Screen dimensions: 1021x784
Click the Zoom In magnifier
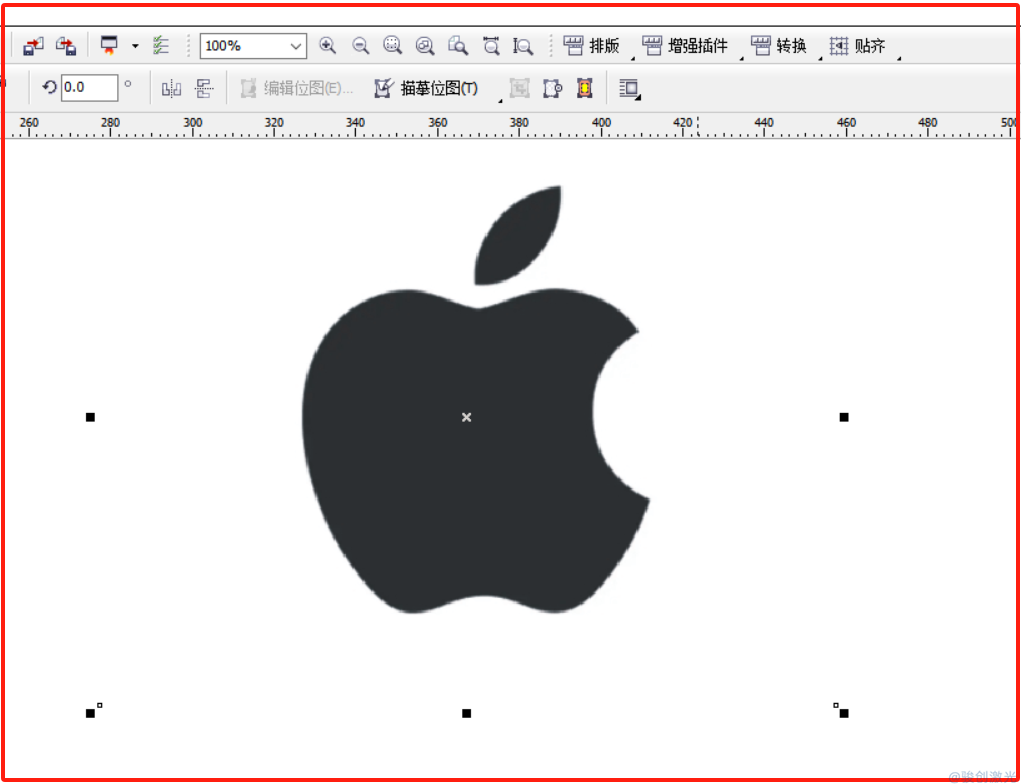(x=328, y=46)
